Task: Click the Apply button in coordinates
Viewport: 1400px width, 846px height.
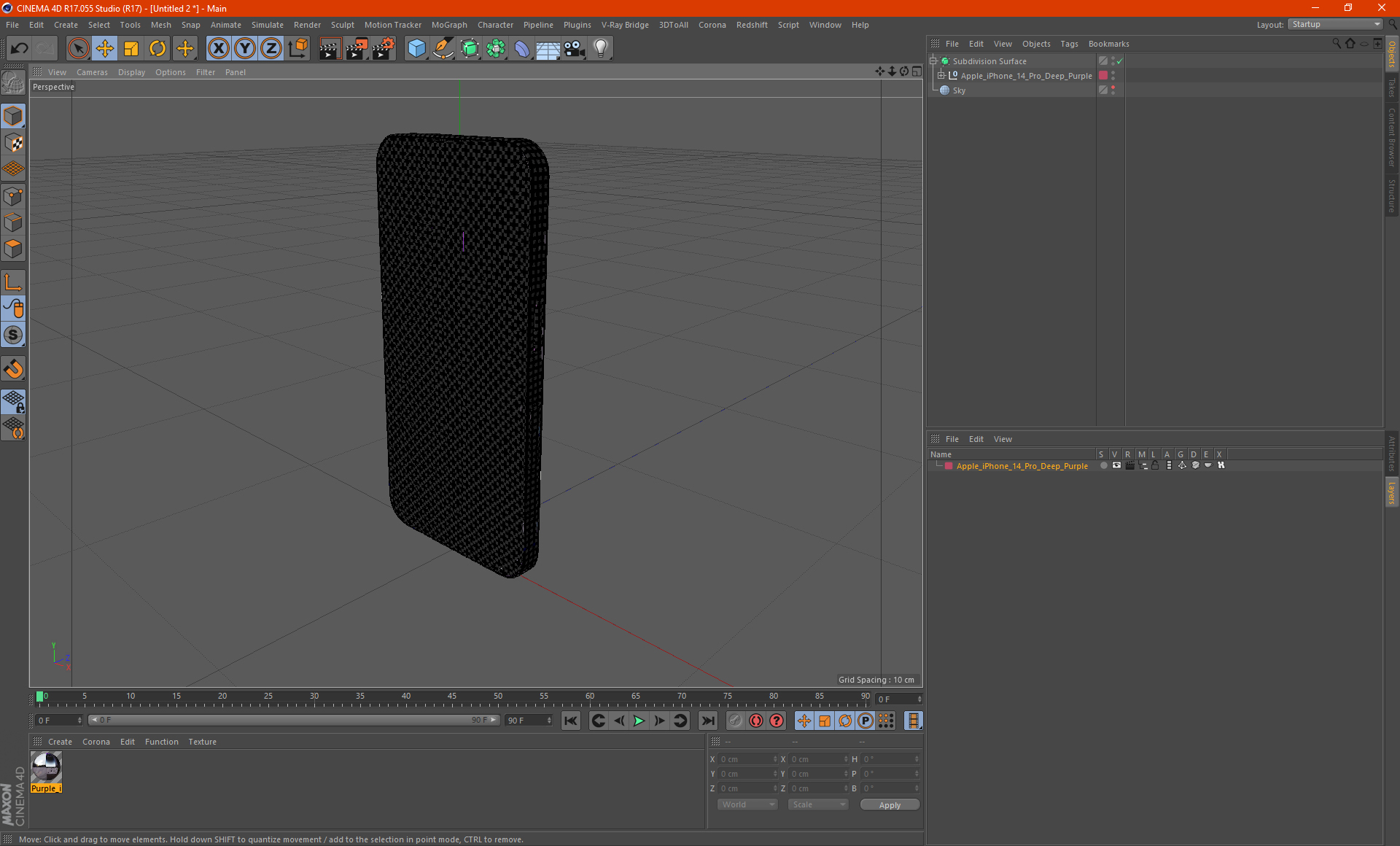Action: click(x=889, y=805)
